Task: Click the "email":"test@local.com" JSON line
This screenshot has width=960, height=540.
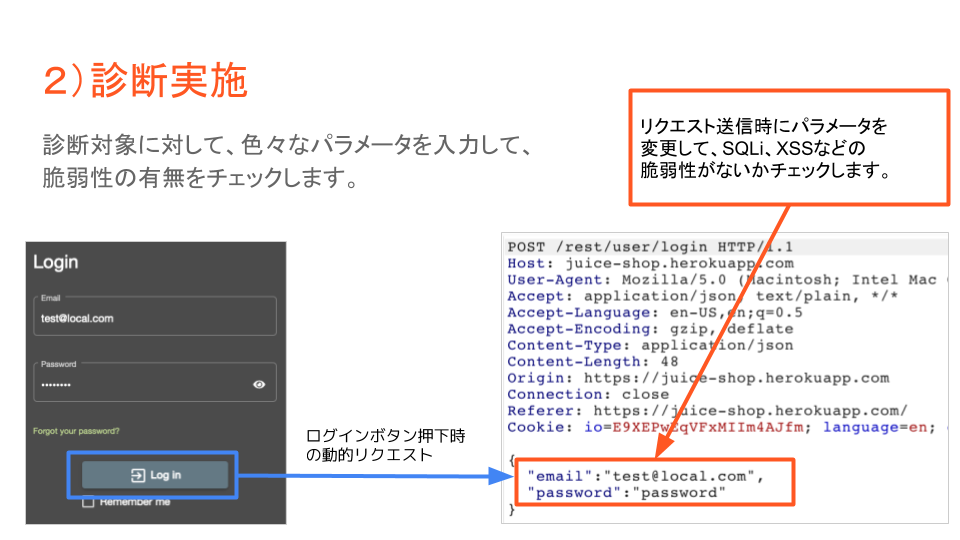Action: click(x=645, y=476)
